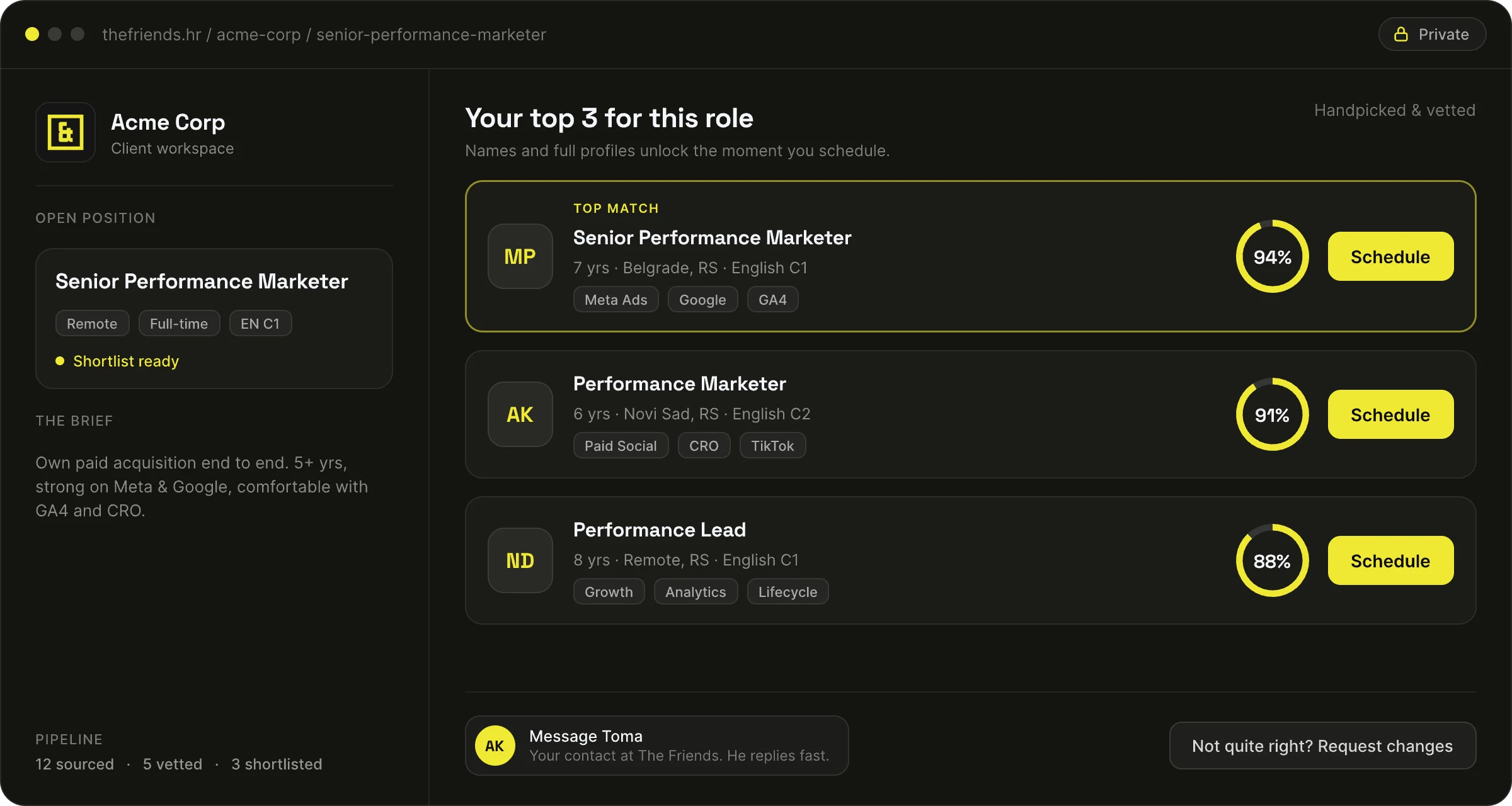Click the Growth skill tag
This screenshot has width=1512, height=806.
pyautogui.click(x=609, y=592)
